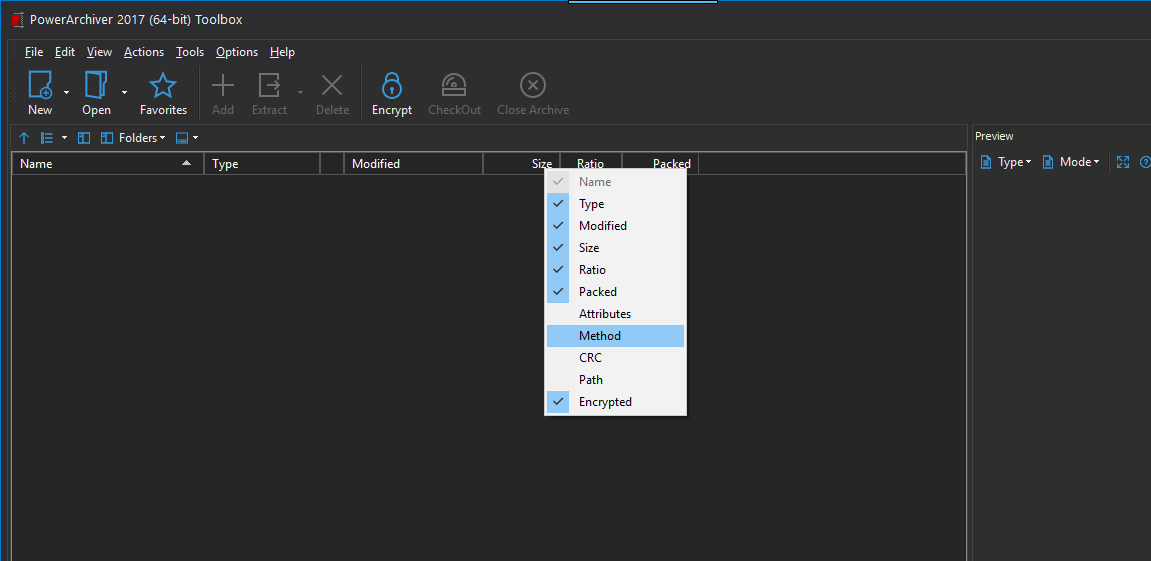This screenshot has height=561, width=1151.
Task: Open the Actions menu
Action: point(144,52)
